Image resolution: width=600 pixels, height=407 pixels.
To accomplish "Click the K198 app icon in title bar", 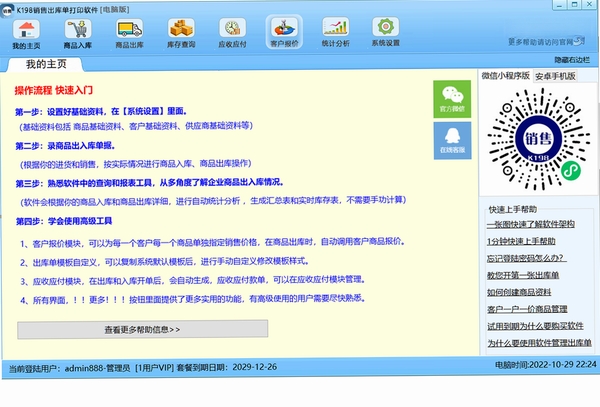I will point(7,10).
